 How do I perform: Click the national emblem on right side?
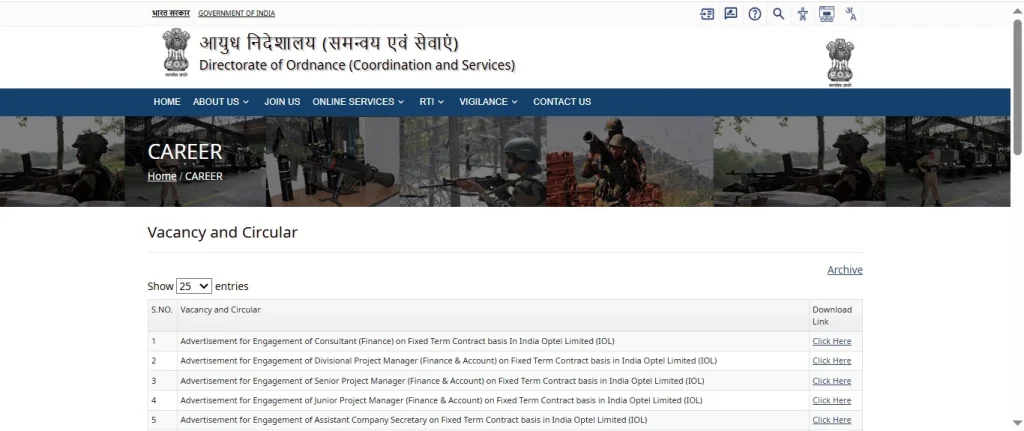pyautogui.click(x=839, y=62)
